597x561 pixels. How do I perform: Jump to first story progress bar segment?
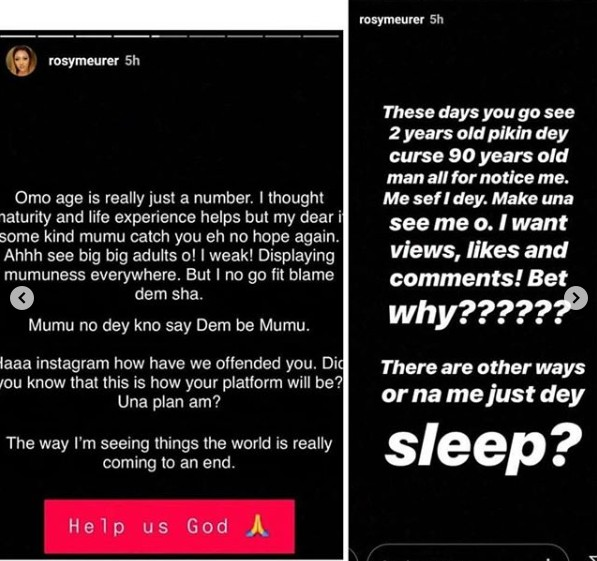18,37
